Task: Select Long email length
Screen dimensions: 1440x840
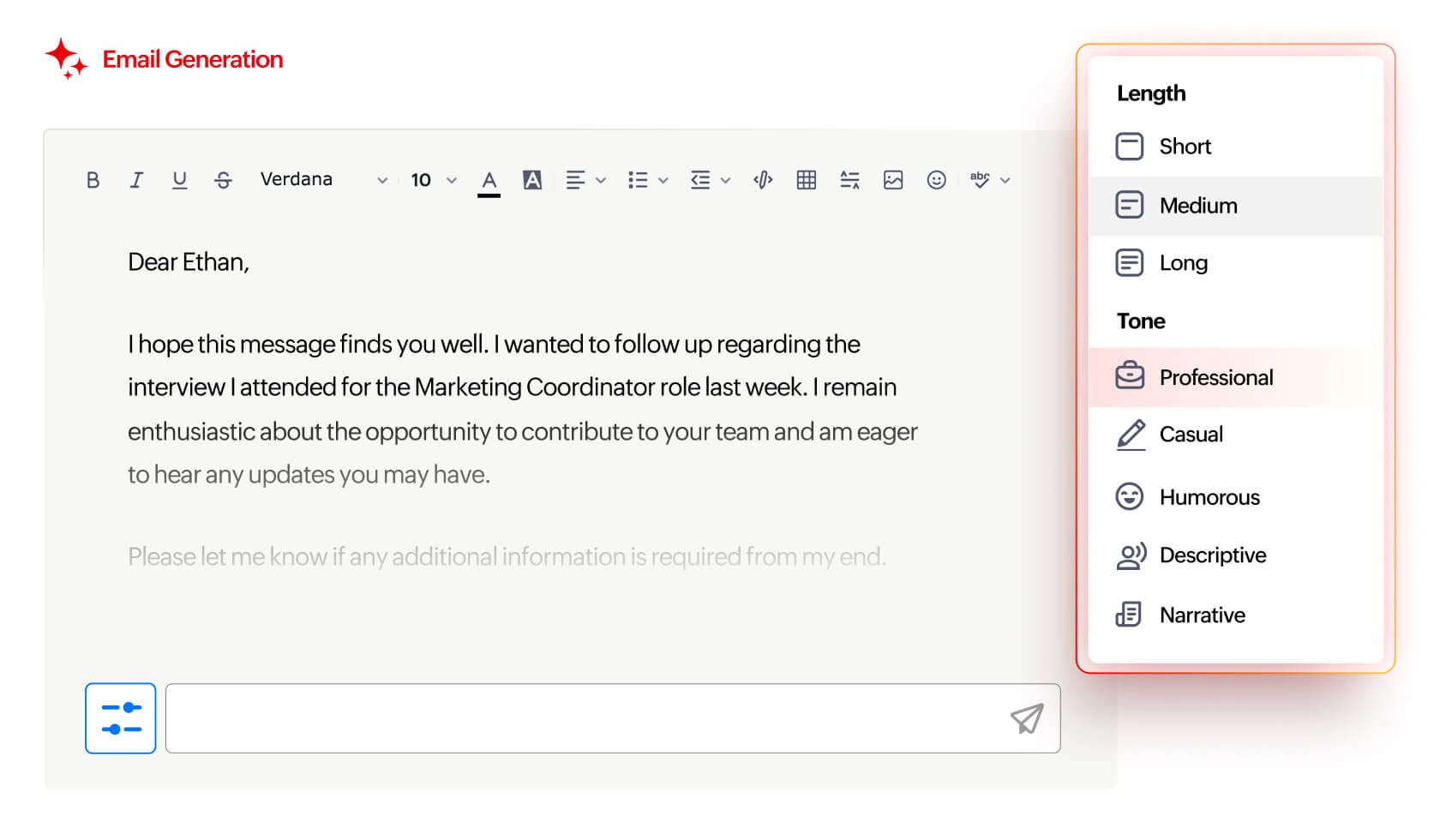Action: 1183,262
